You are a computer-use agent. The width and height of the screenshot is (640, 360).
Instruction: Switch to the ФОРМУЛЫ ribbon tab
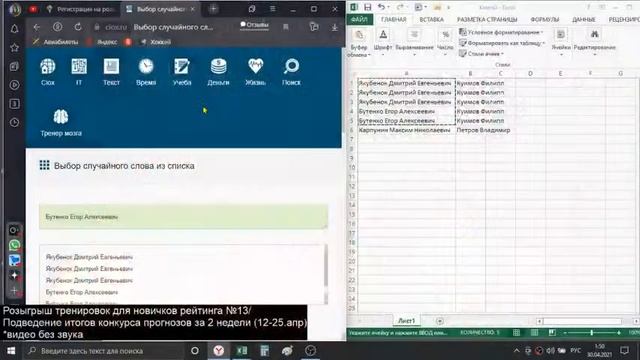[544, 19]
